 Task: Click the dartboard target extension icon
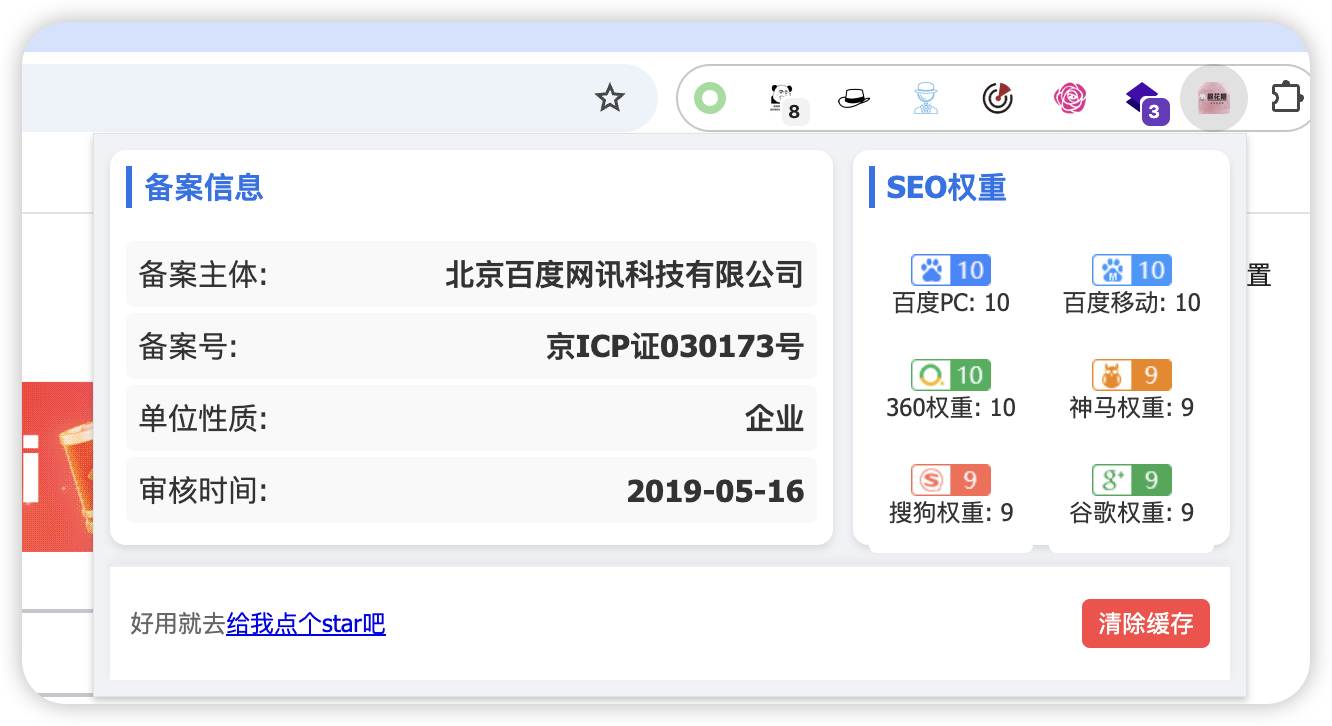(998, 97)
